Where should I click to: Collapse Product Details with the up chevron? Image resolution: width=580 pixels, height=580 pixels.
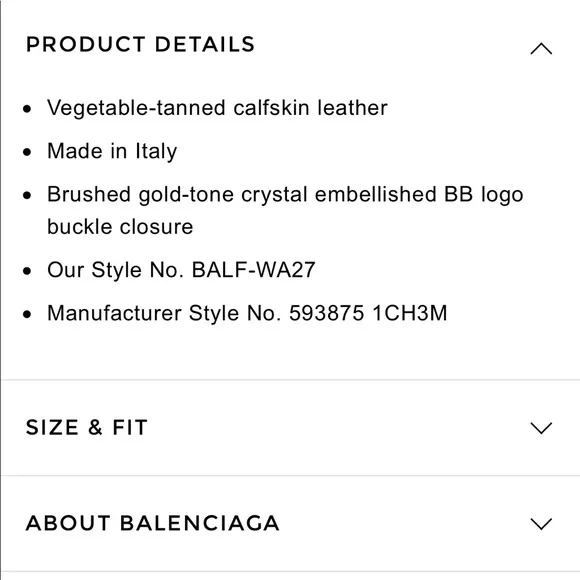tap(541, 48)
